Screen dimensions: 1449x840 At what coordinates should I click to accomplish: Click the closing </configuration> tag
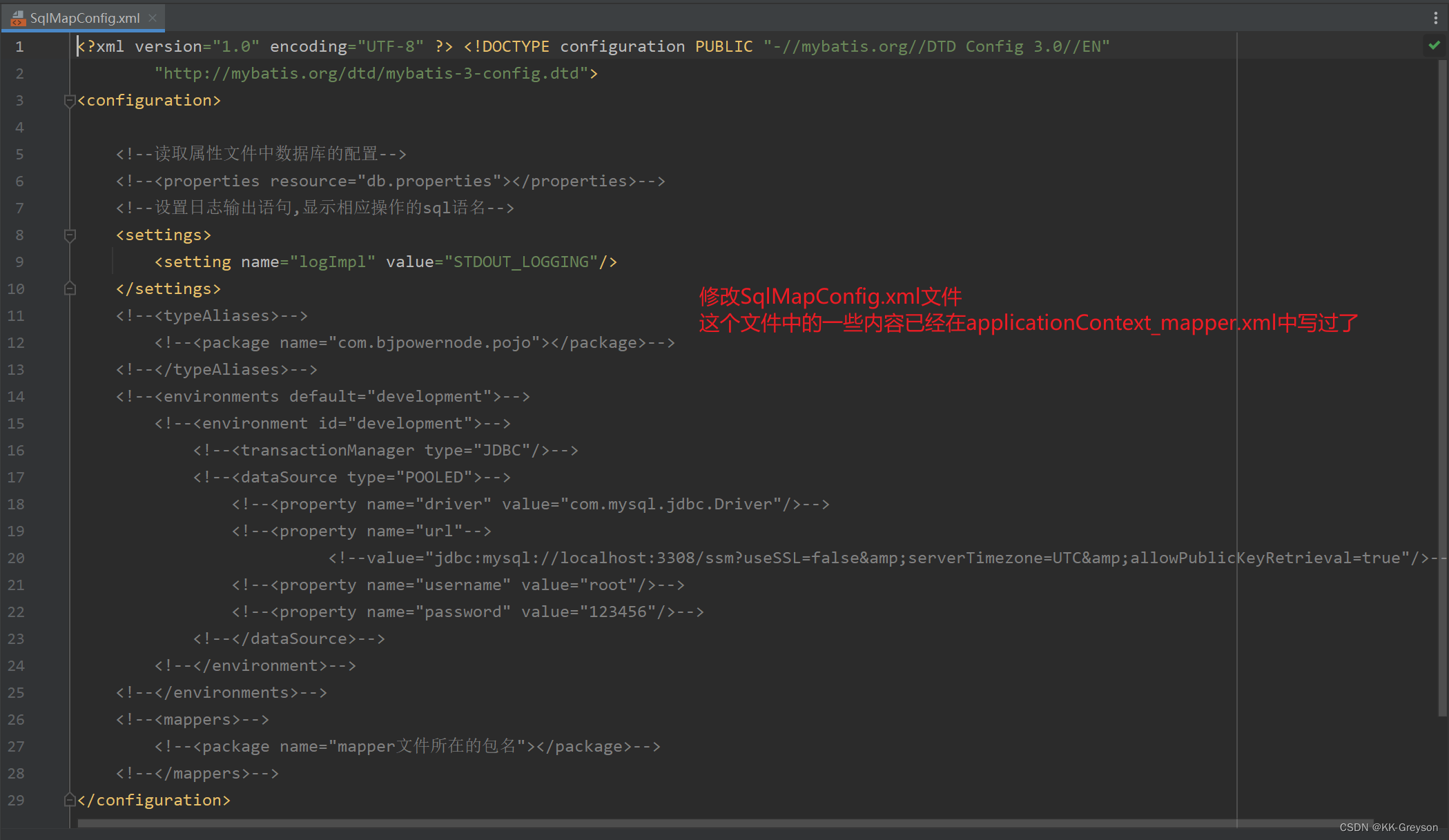[154, 801]
